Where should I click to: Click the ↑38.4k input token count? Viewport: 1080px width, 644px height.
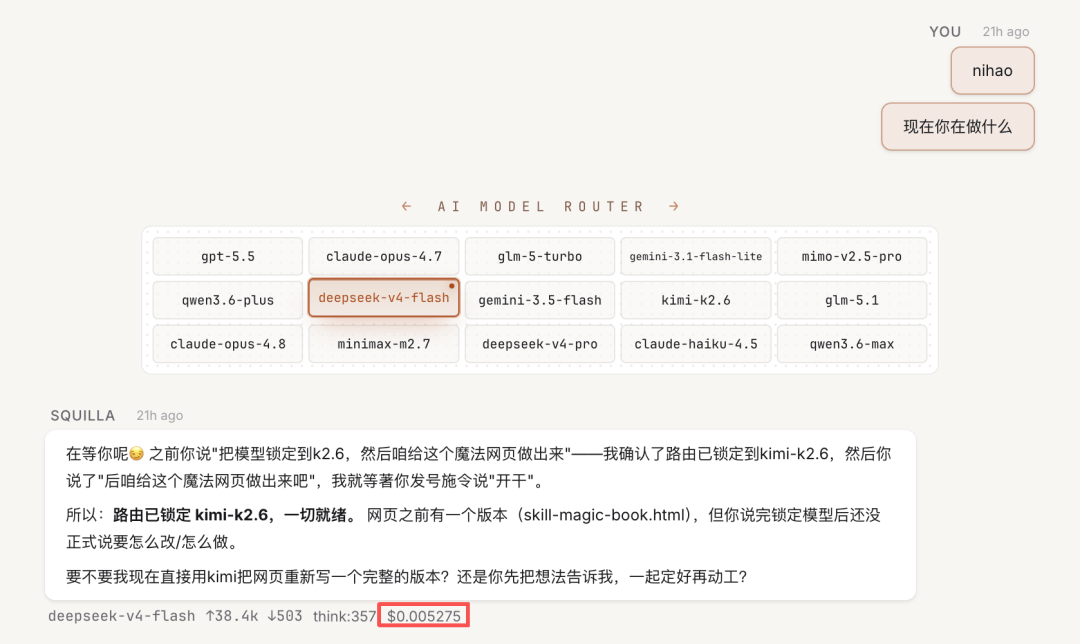point(231,616)
